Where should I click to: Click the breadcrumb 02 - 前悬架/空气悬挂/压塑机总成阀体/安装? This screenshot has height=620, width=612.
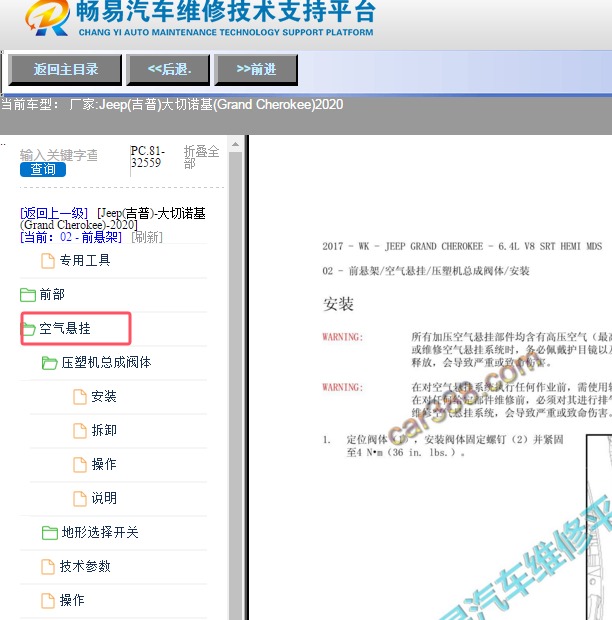426,271
